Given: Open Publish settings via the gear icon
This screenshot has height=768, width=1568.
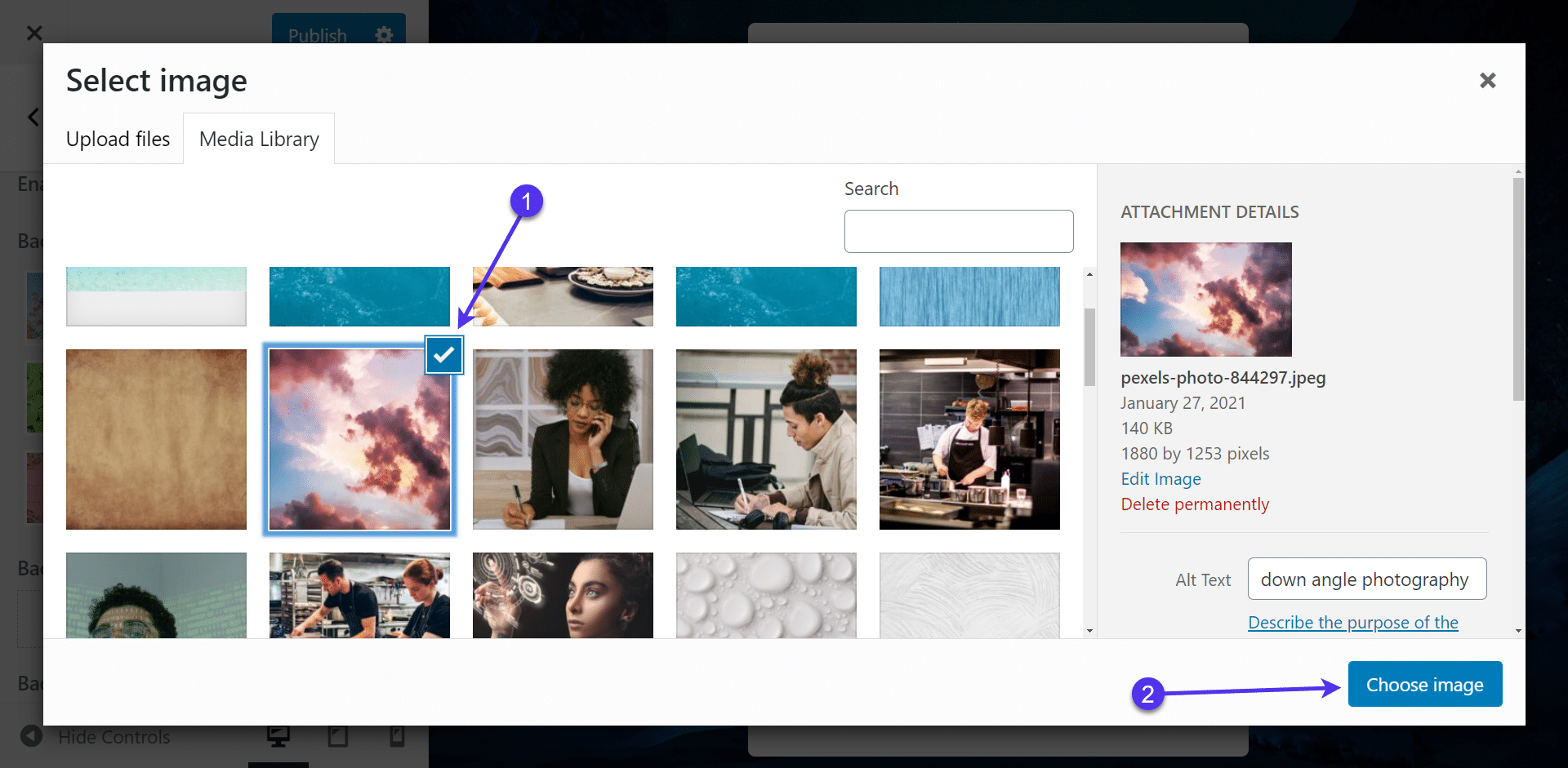Looking at the screenshot, I should 383,35.
